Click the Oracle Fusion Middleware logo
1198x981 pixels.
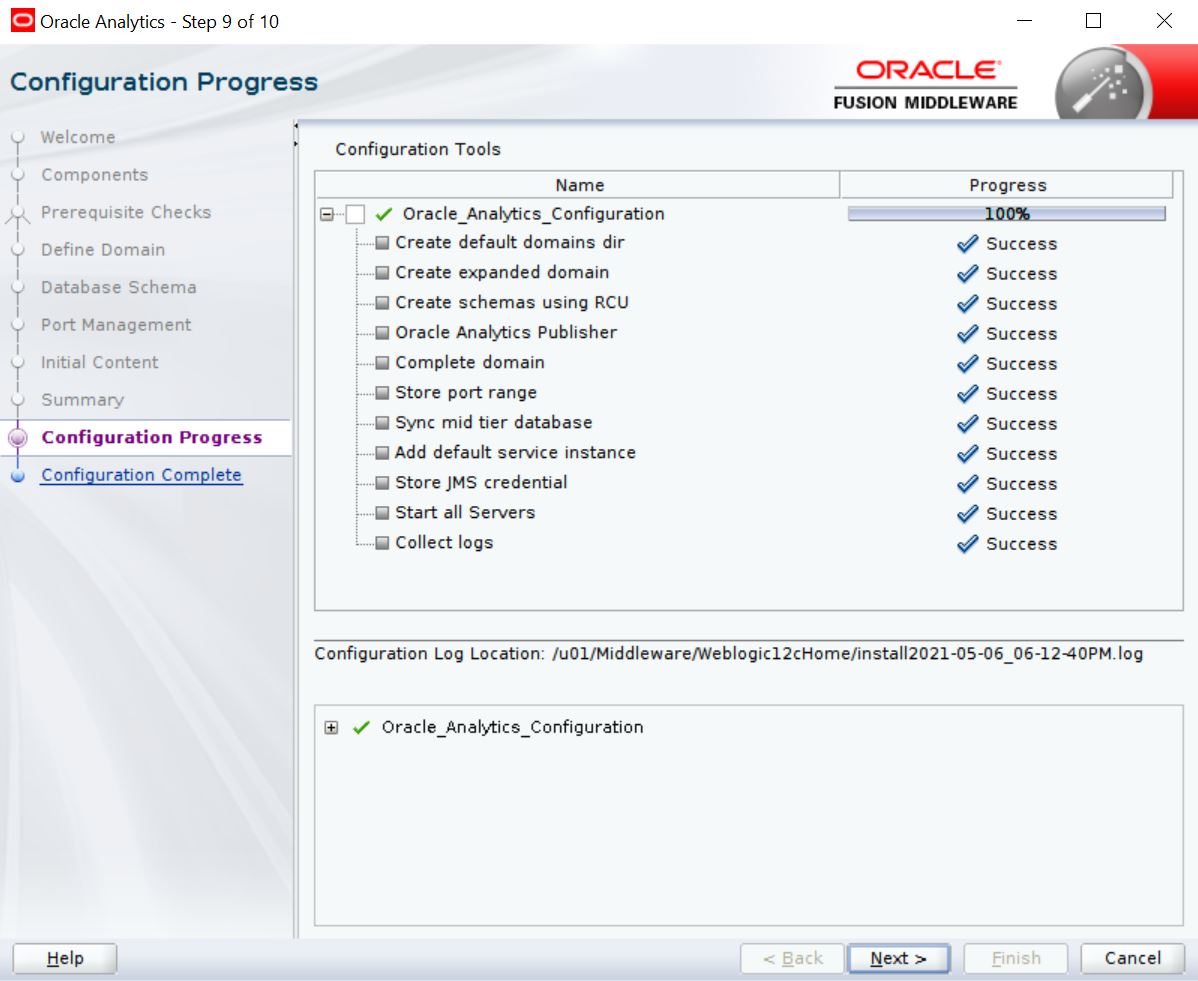coord(925,85)
